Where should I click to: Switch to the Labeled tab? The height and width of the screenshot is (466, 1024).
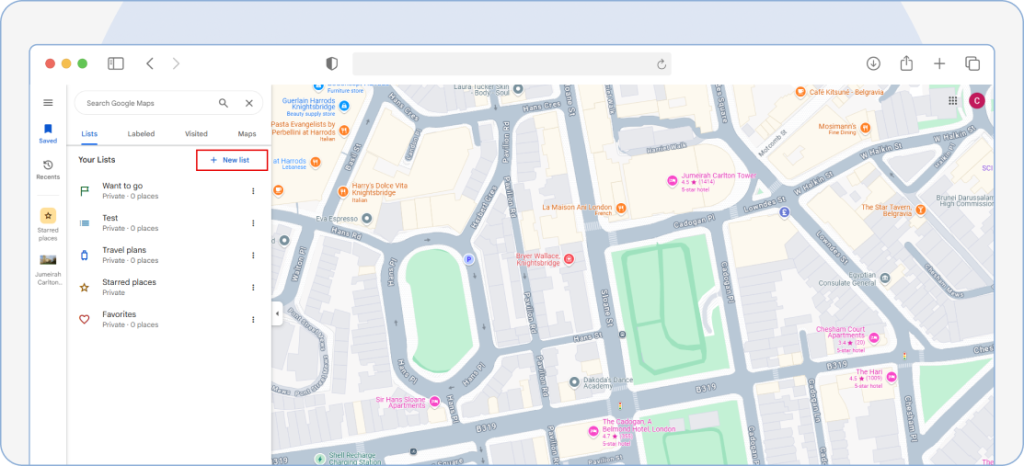click(141, 134)
